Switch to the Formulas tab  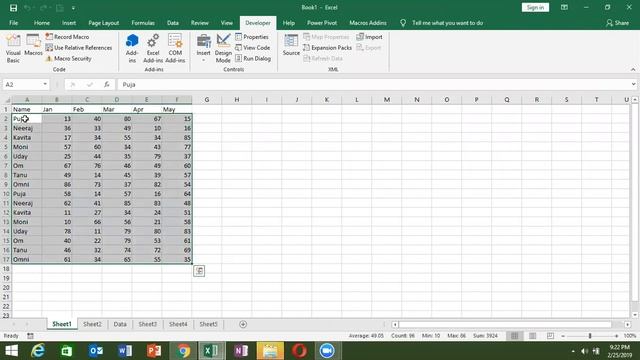[x=143, y=23]
